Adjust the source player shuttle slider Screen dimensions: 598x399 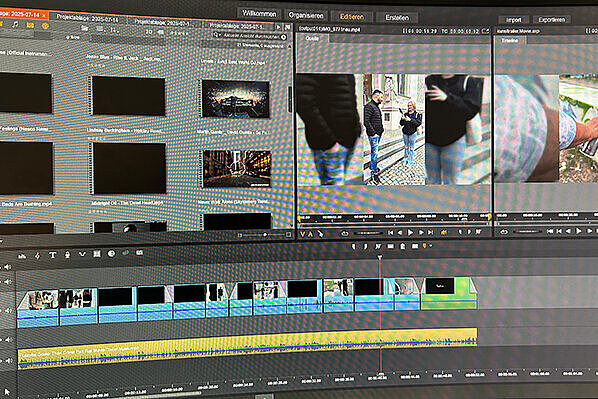coord(368,233)
